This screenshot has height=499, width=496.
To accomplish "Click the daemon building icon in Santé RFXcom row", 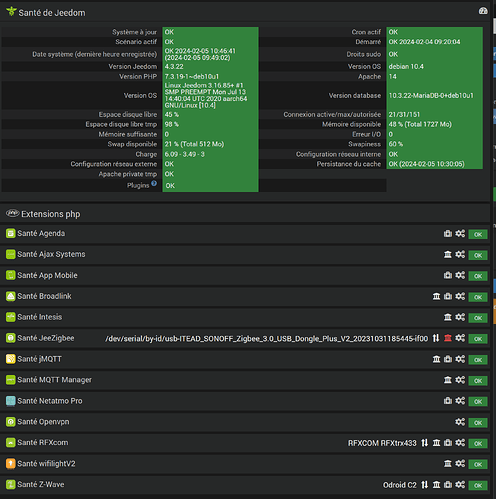I will [436, 443].
